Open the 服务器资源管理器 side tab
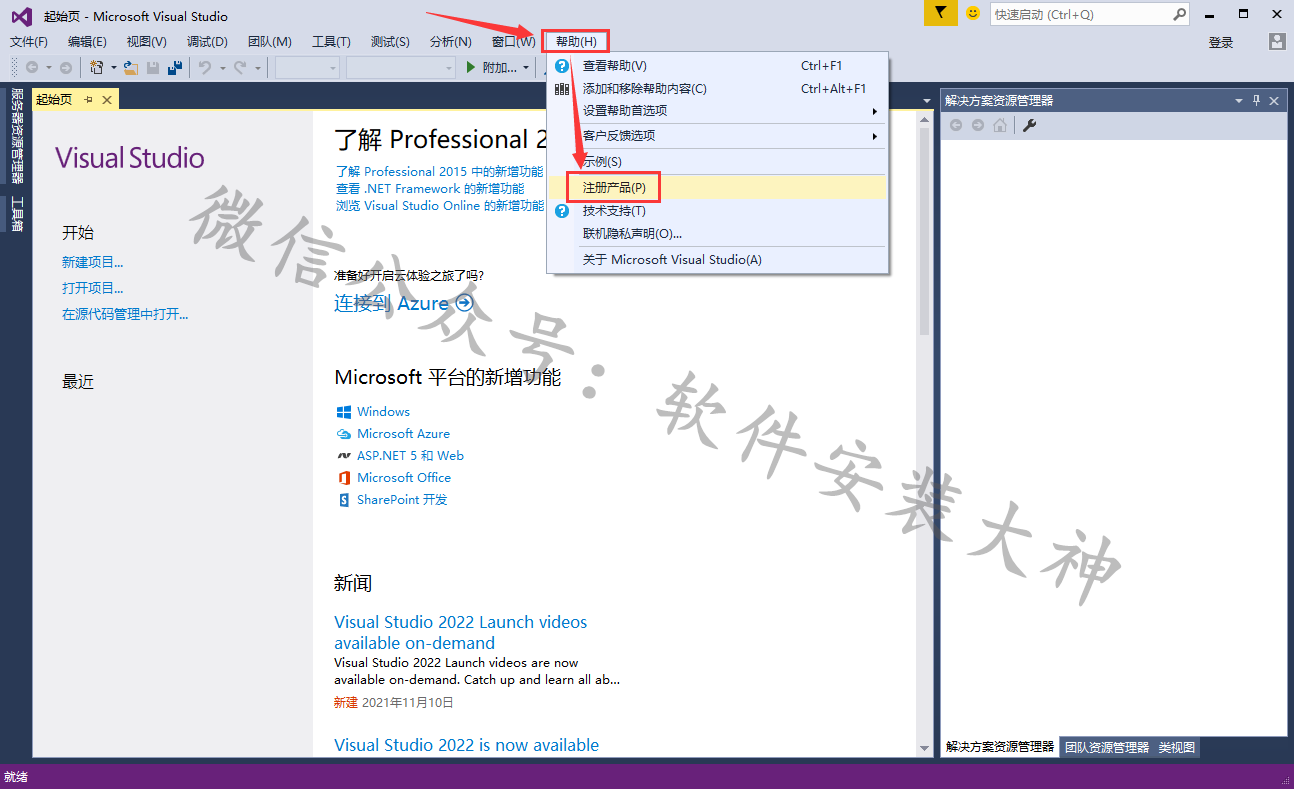 tap(17, 136)
